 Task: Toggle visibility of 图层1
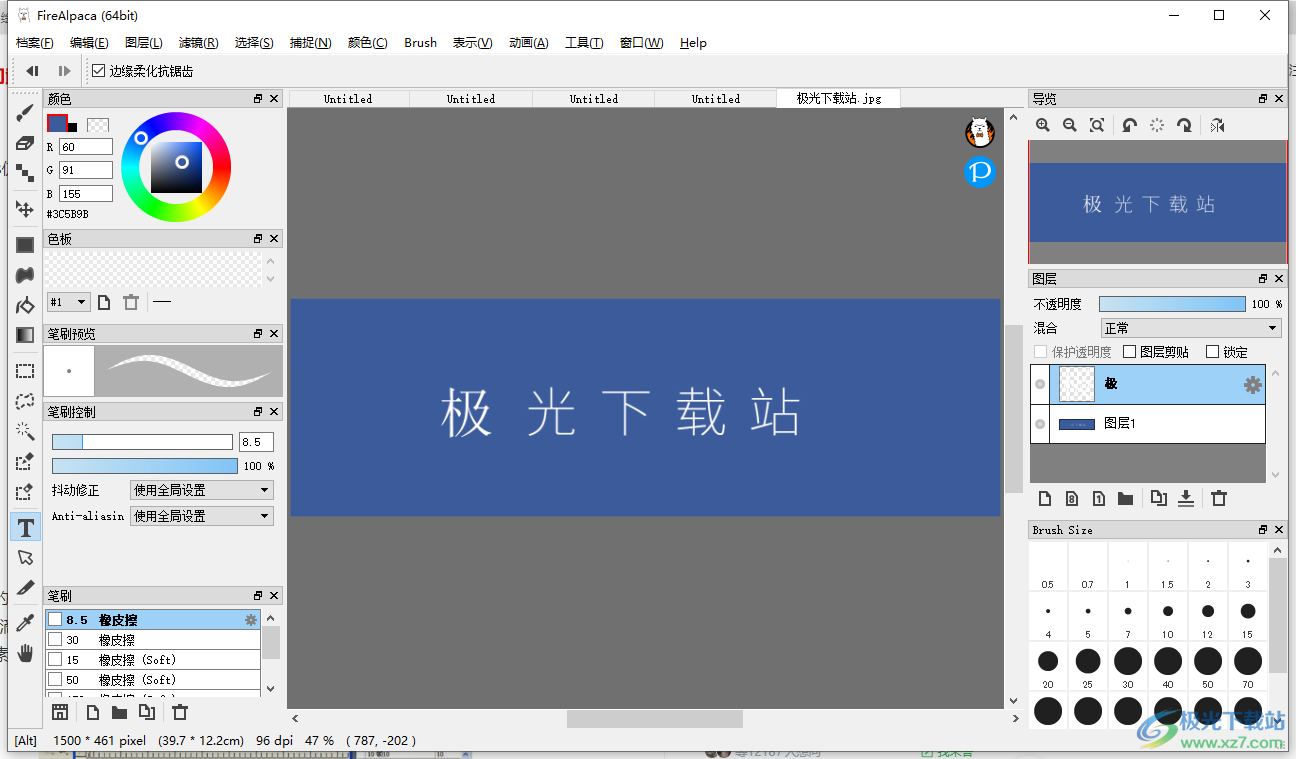1040,424
